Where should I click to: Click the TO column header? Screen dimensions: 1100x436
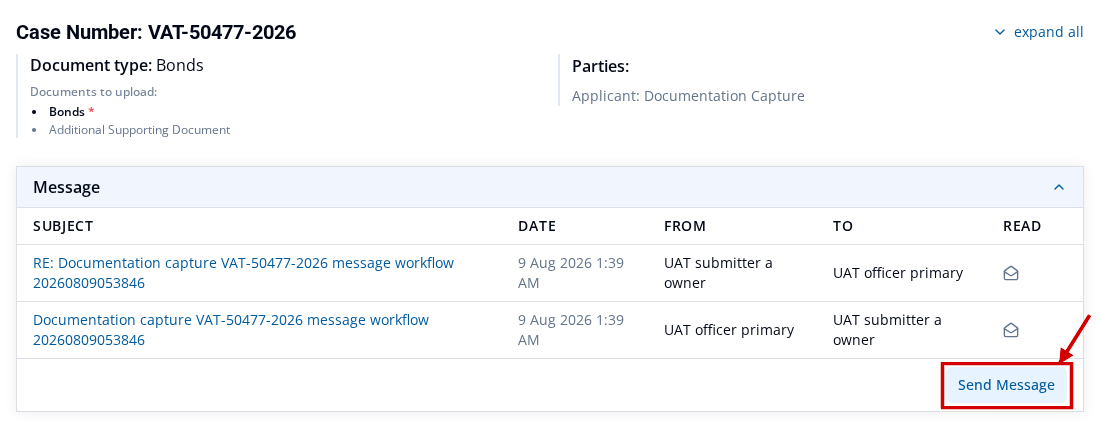[x=843, y=226]
